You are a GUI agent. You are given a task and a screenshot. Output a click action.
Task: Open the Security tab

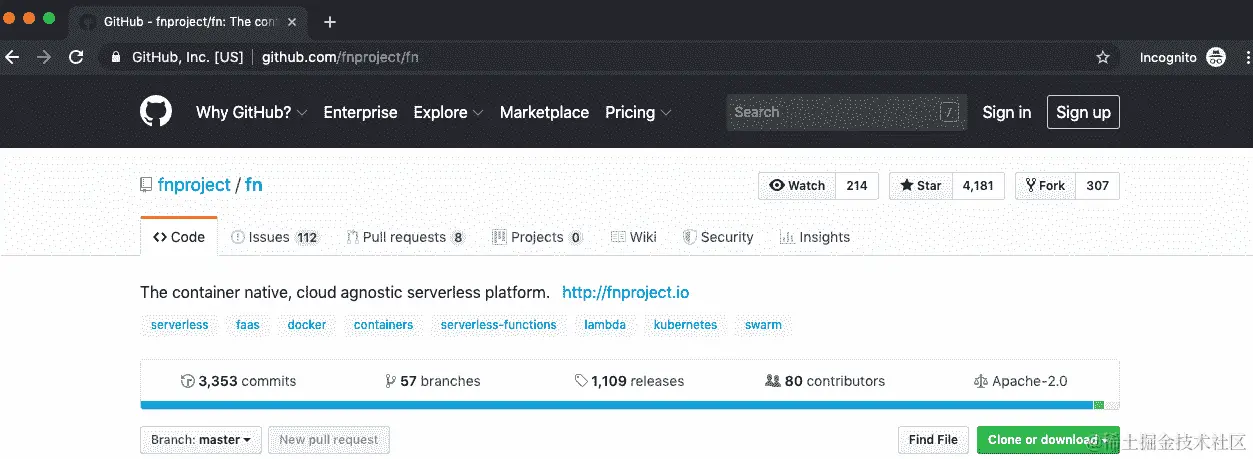(718, 237)
